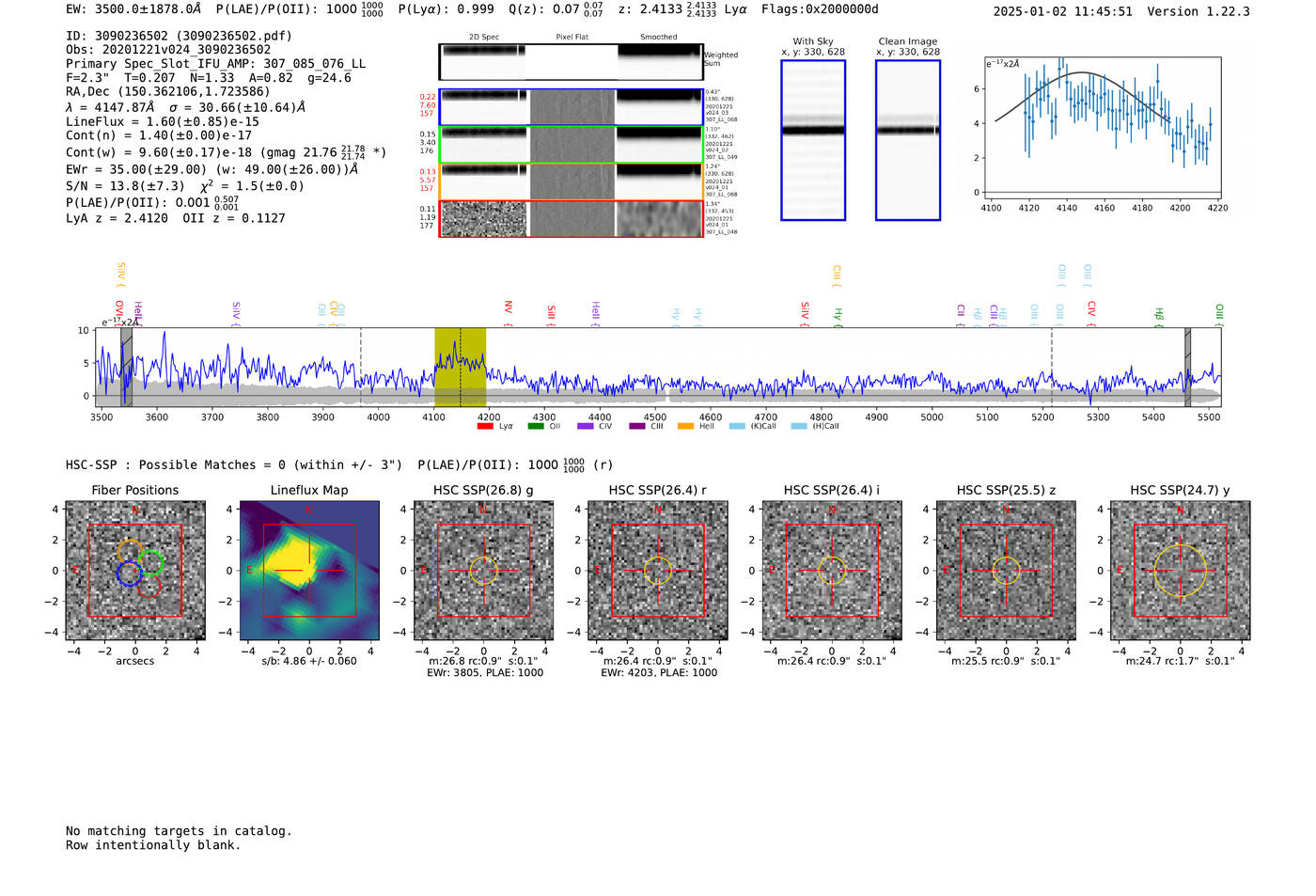Viewport: 1316px width, 896px height.
Task: Click the orange CIII line marker label
Action: pos(837,275)
